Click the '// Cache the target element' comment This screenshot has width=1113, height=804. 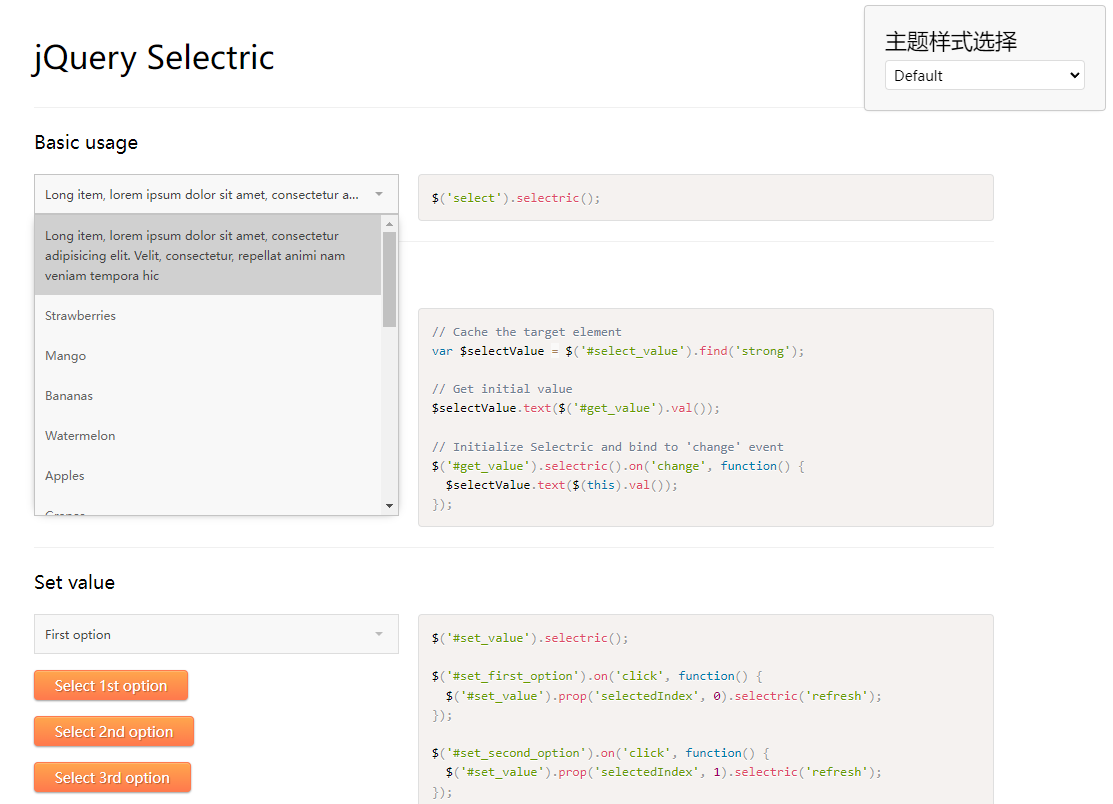527,331
